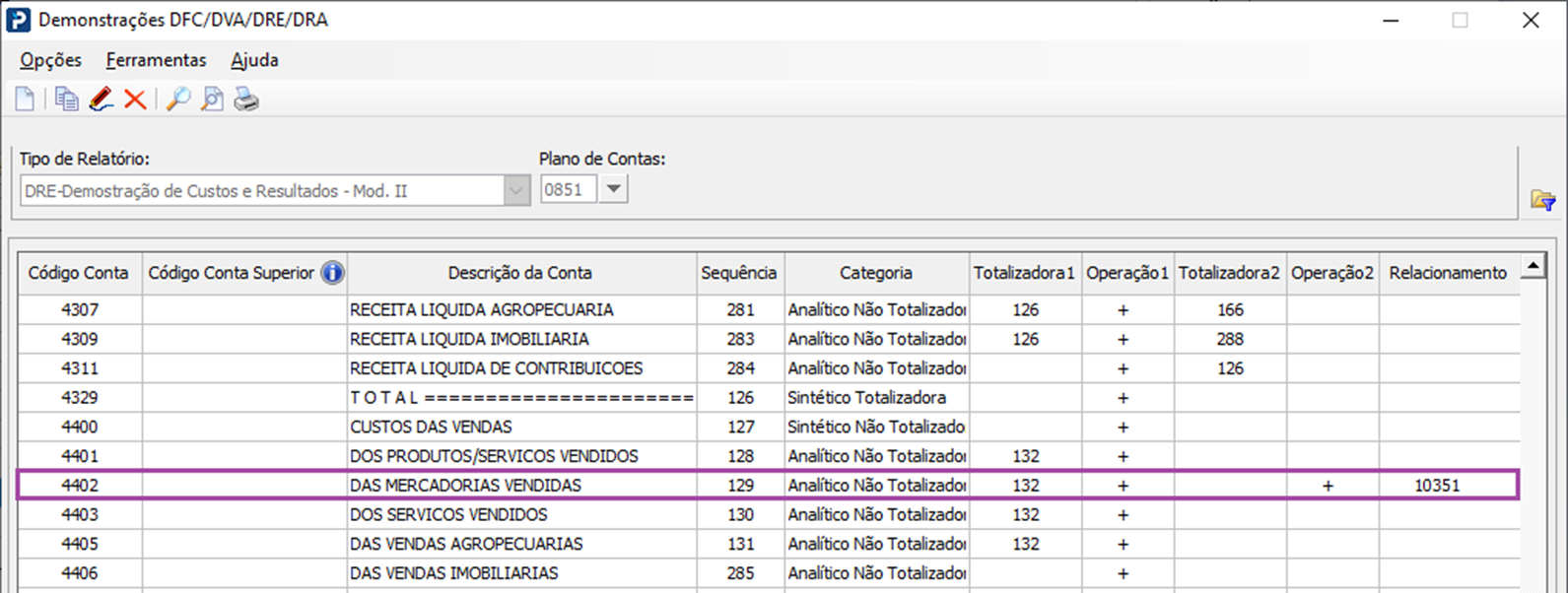Click the folder filter icon
The image size is (1568, 593).
1542,201
